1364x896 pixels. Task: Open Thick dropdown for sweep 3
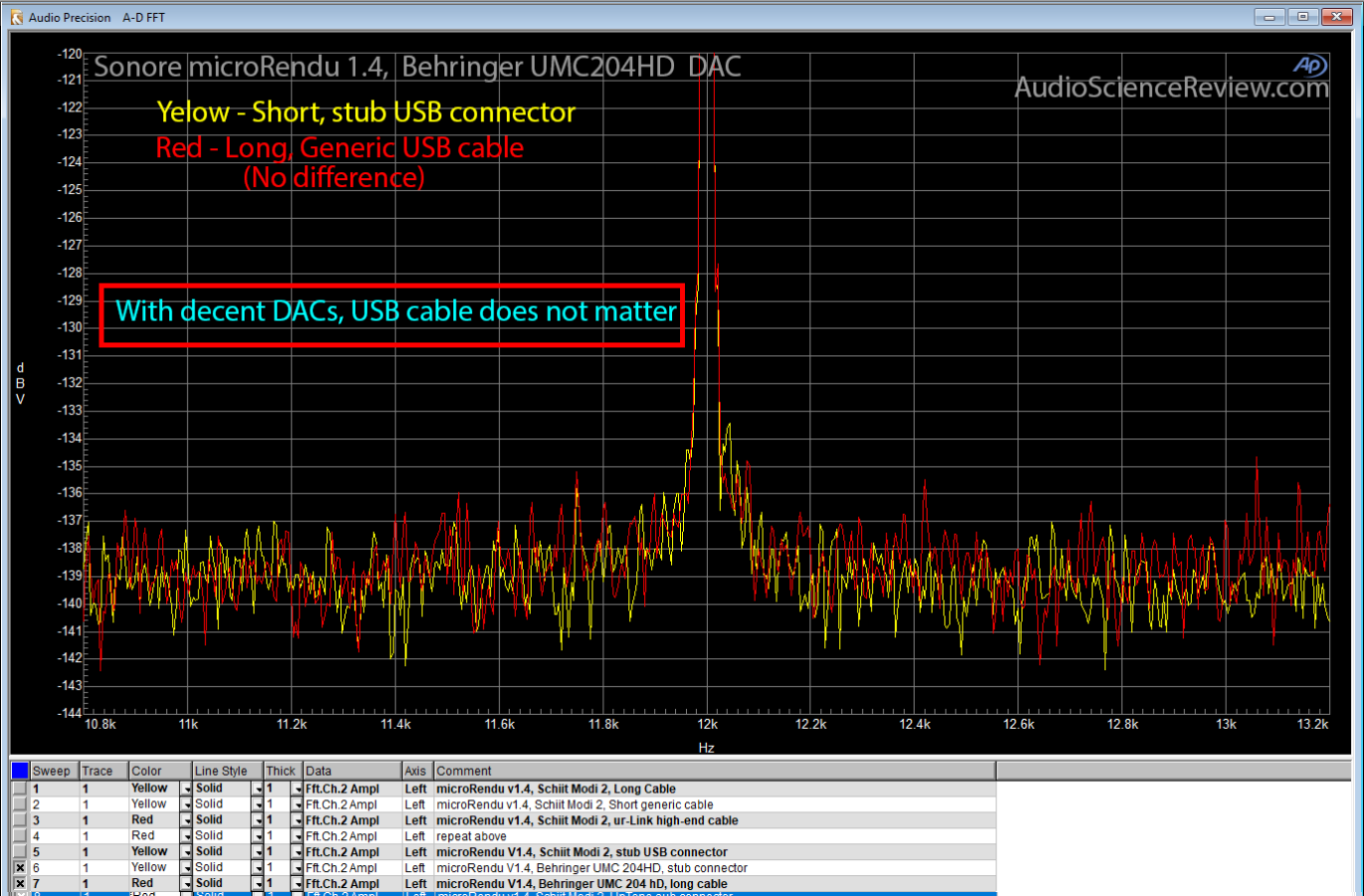[x=297, y=820]
